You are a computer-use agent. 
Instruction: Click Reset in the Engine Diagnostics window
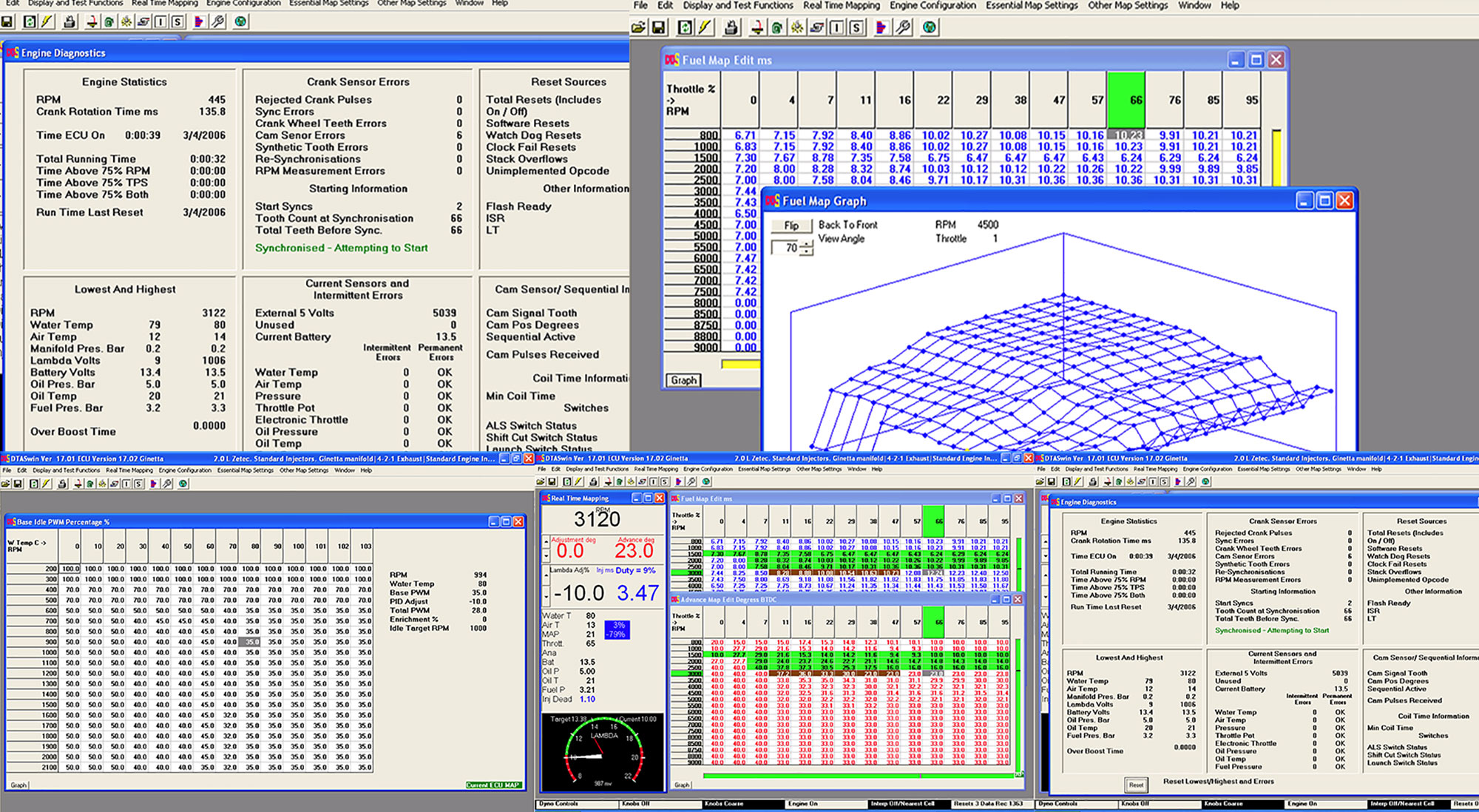click(x=1135, y=785)
